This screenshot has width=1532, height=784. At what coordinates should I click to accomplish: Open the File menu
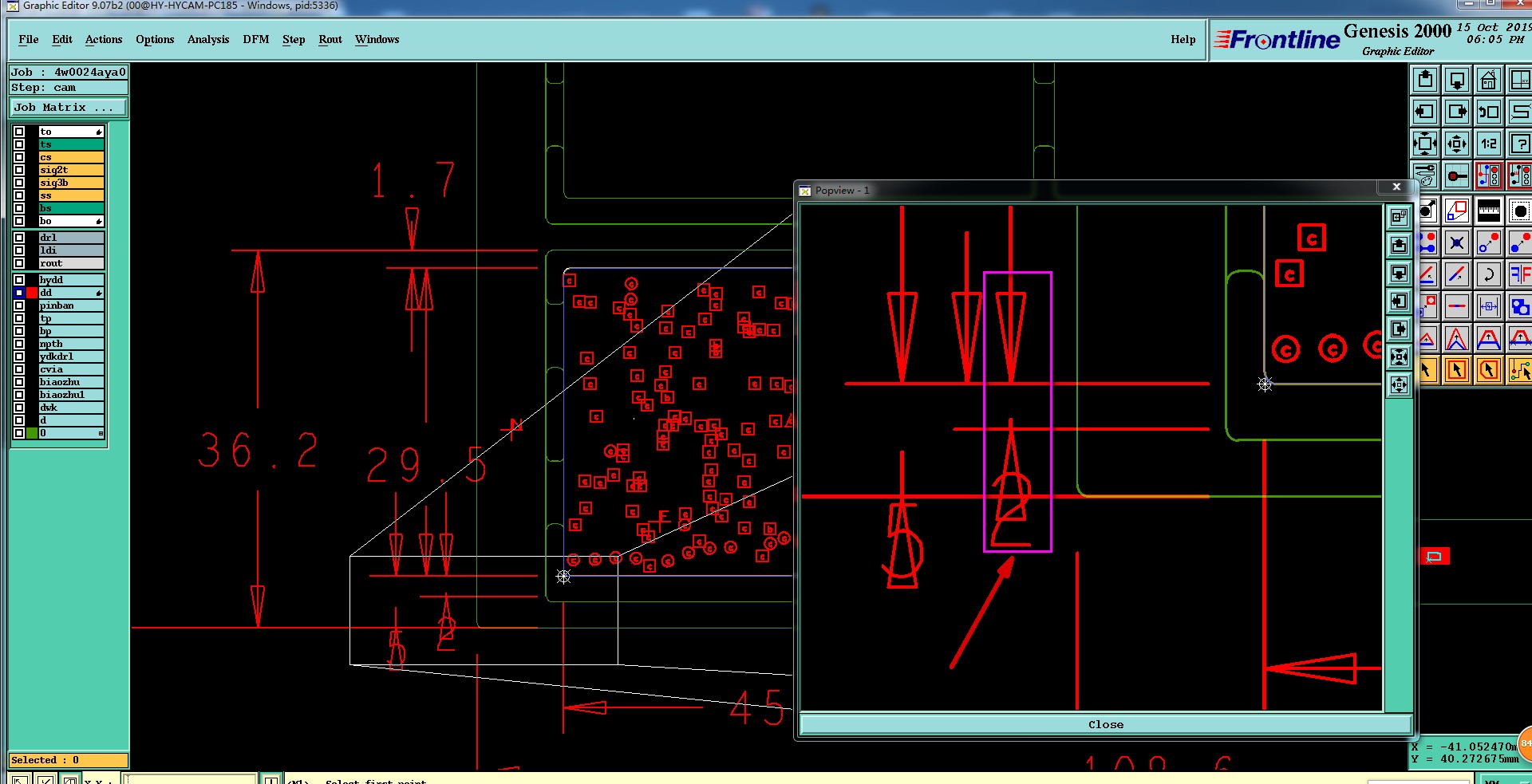point(29,39)
